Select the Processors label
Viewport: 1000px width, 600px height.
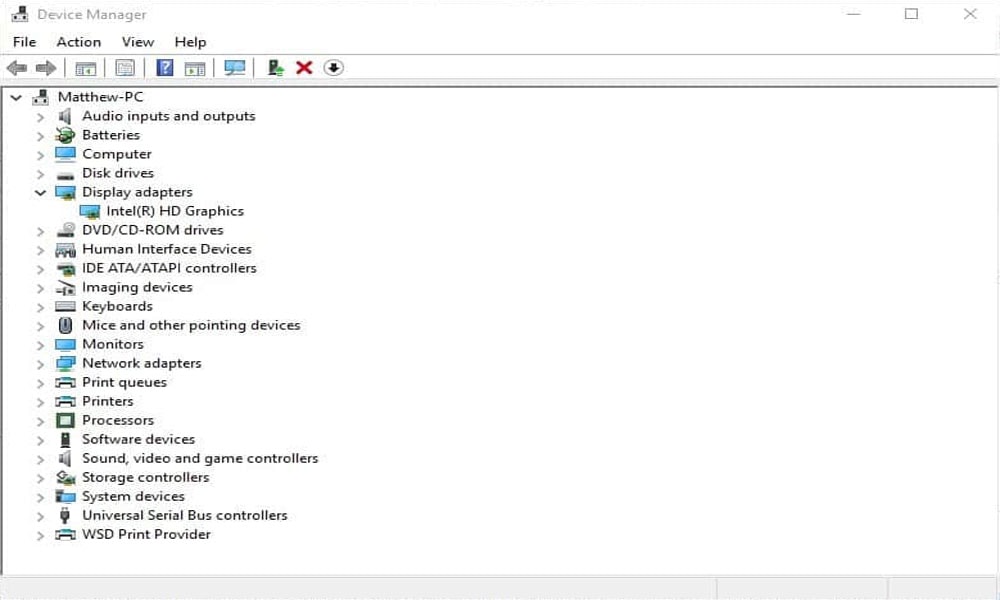click(118, 420)
